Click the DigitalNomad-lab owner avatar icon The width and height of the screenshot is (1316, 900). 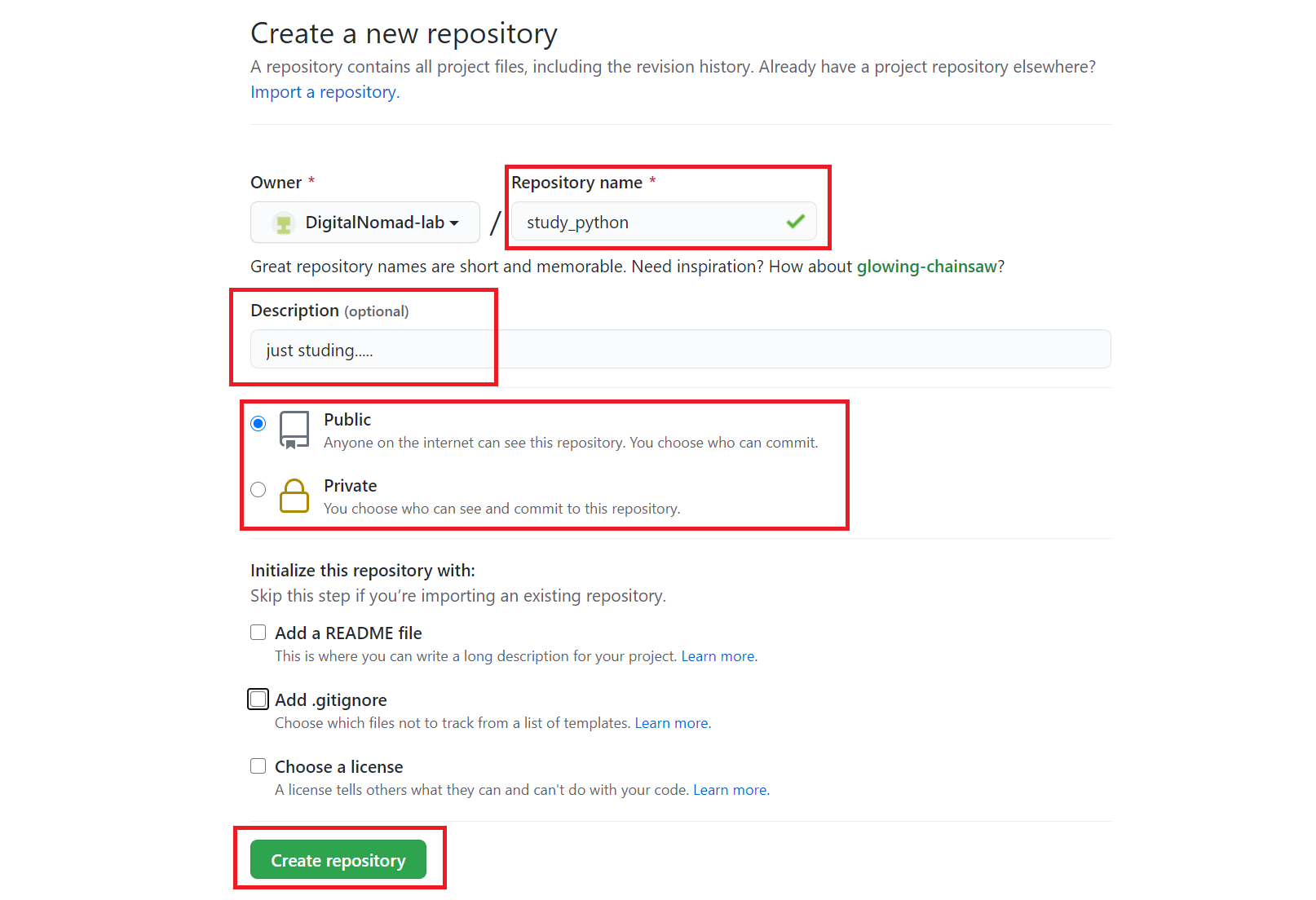click(x=284, y=223)
